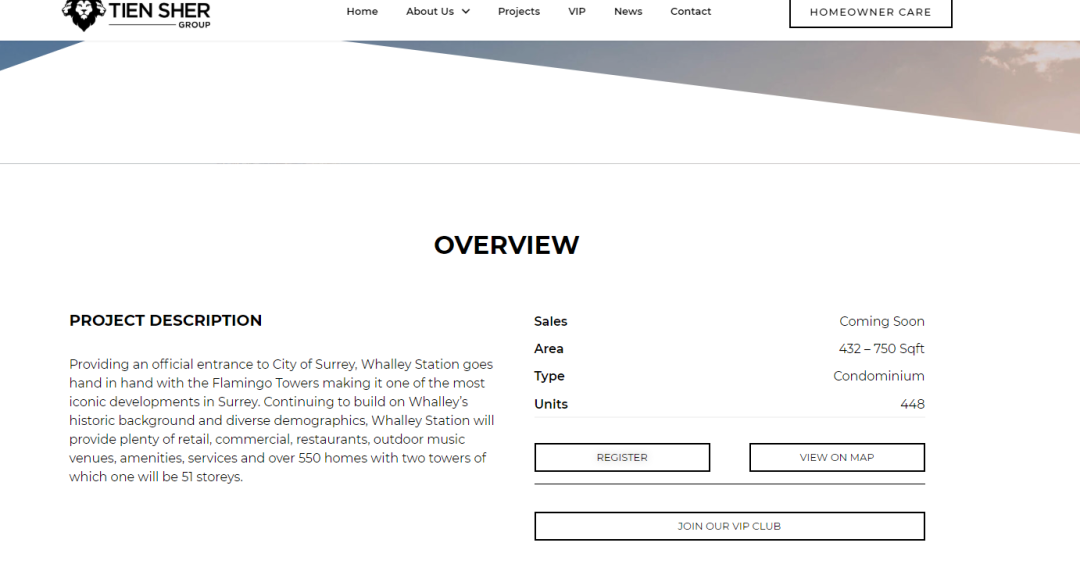The image size is (1080, 575).
Task: Click the Type label
Action: tap(549, 376)
